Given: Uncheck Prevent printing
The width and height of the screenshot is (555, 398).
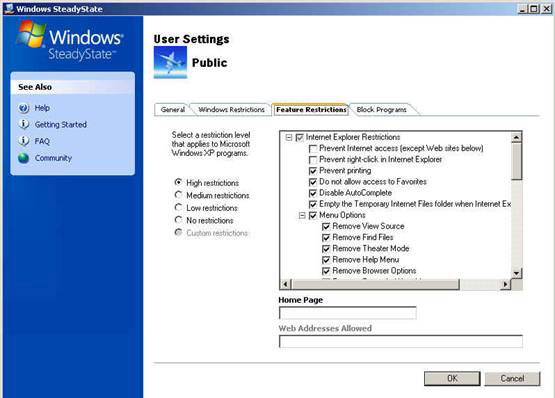Looking at the screenshot, I should point(313,171).
